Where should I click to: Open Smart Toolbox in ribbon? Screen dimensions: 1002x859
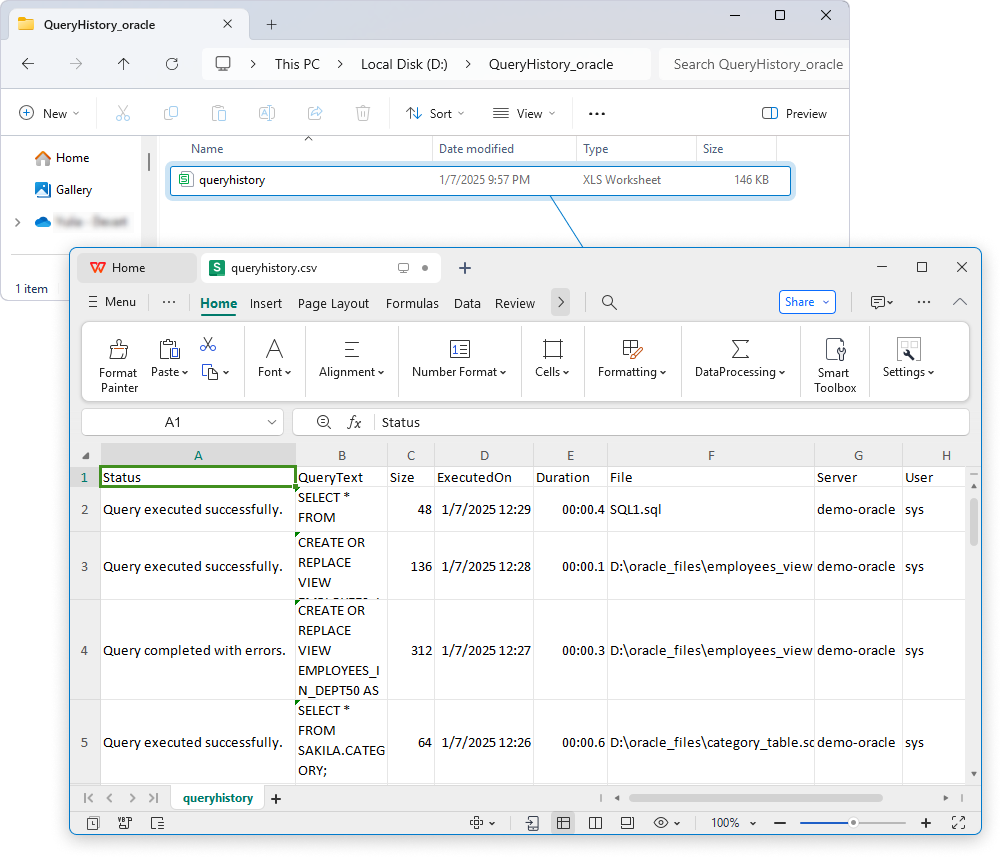(x=835, y=366)
